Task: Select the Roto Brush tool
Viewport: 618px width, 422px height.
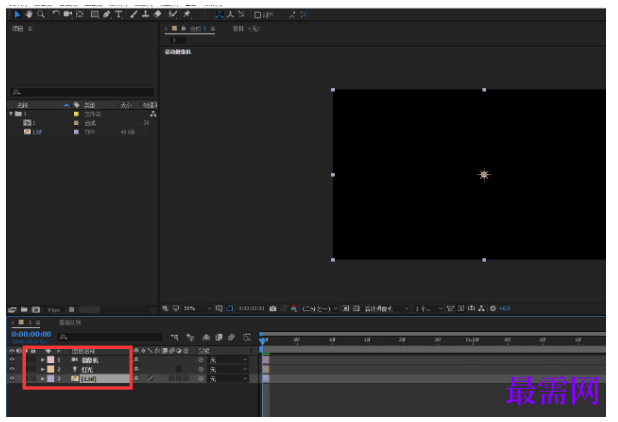Action: pos(173,15)
